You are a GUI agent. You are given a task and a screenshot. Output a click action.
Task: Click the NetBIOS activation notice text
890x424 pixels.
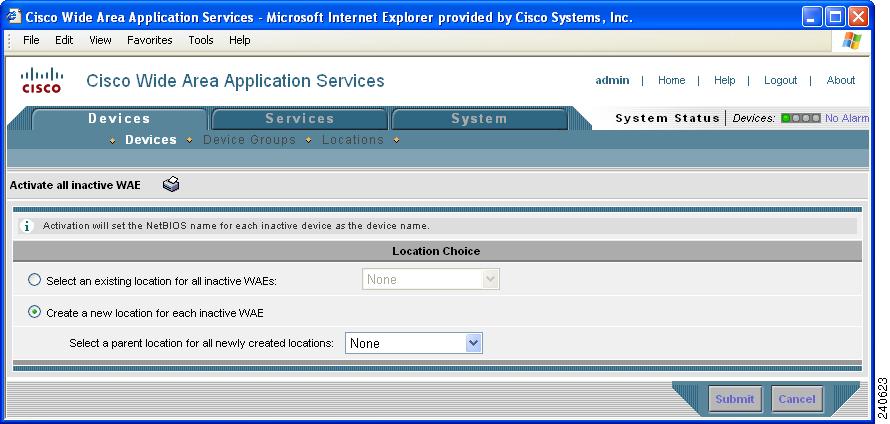pos(236,226)
